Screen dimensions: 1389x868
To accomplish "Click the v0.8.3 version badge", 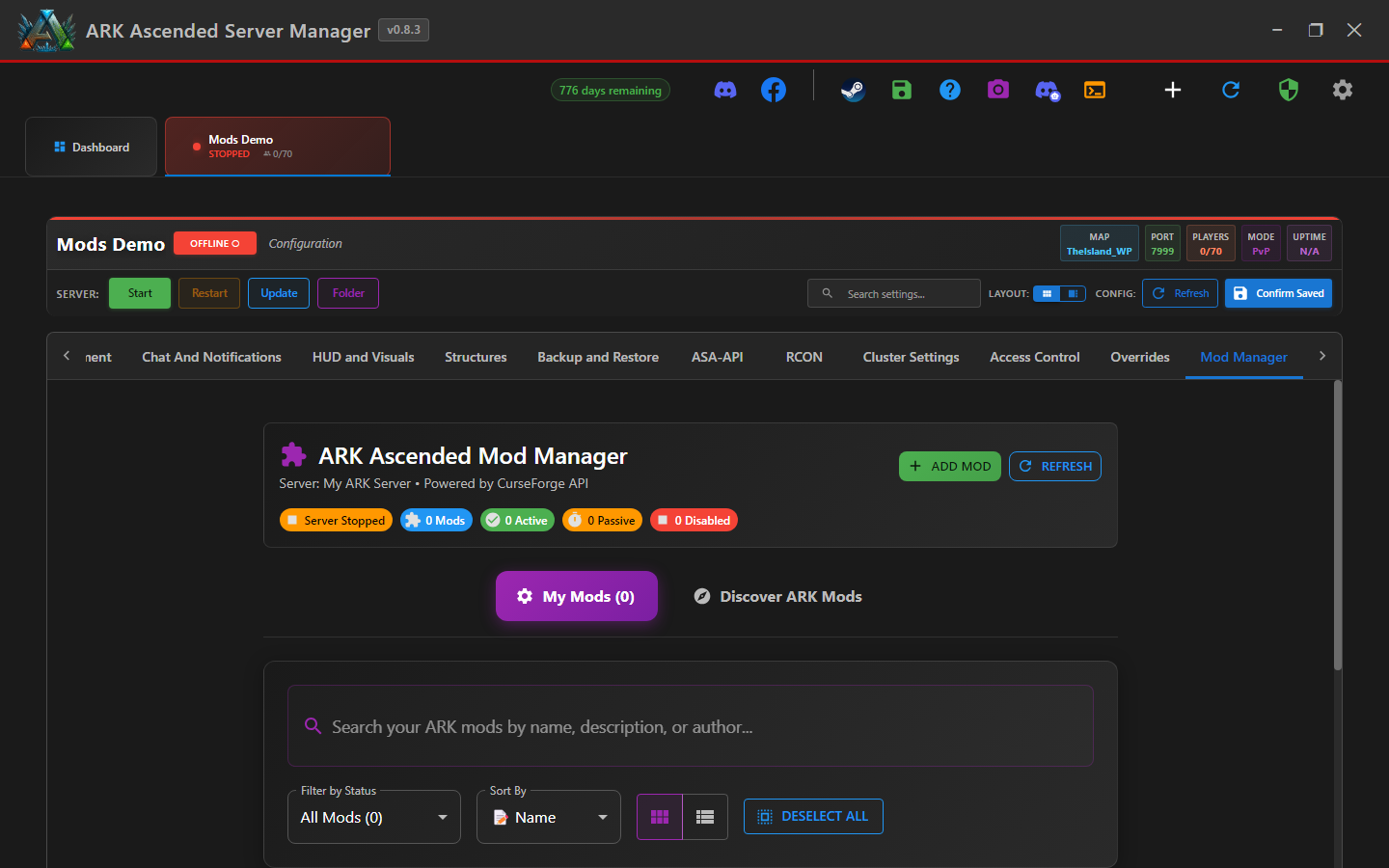I will point(403,30).
